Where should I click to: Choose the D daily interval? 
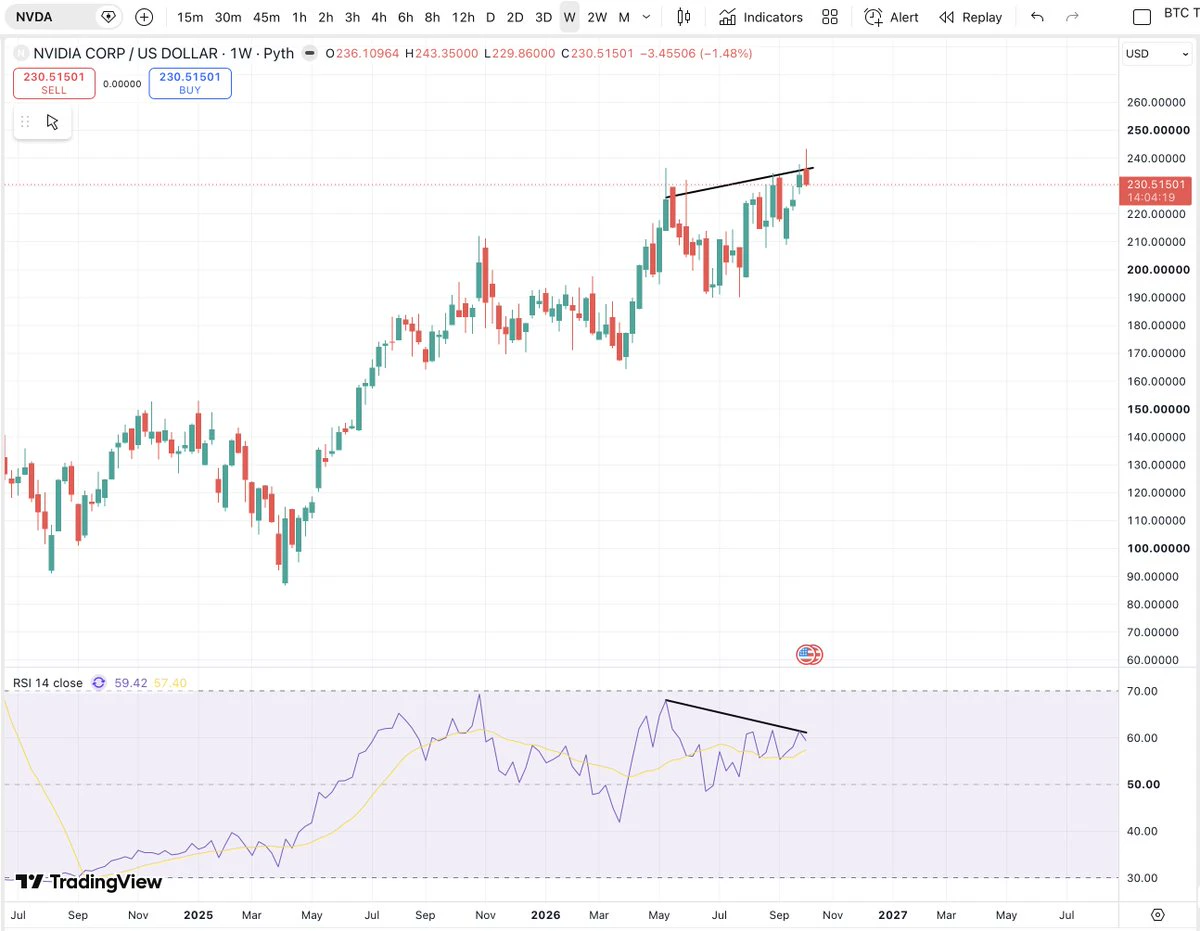pos(490,17)
